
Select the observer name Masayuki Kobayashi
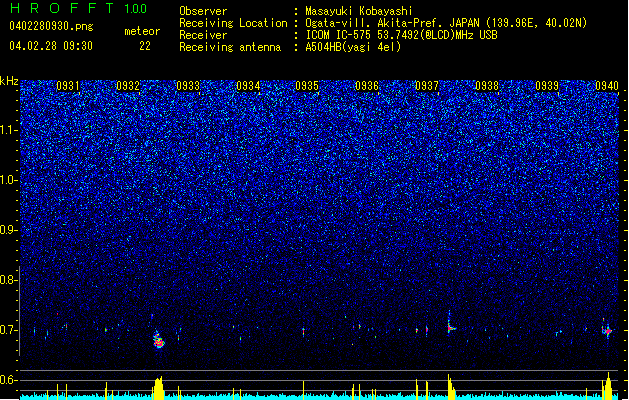pos(359,11)
